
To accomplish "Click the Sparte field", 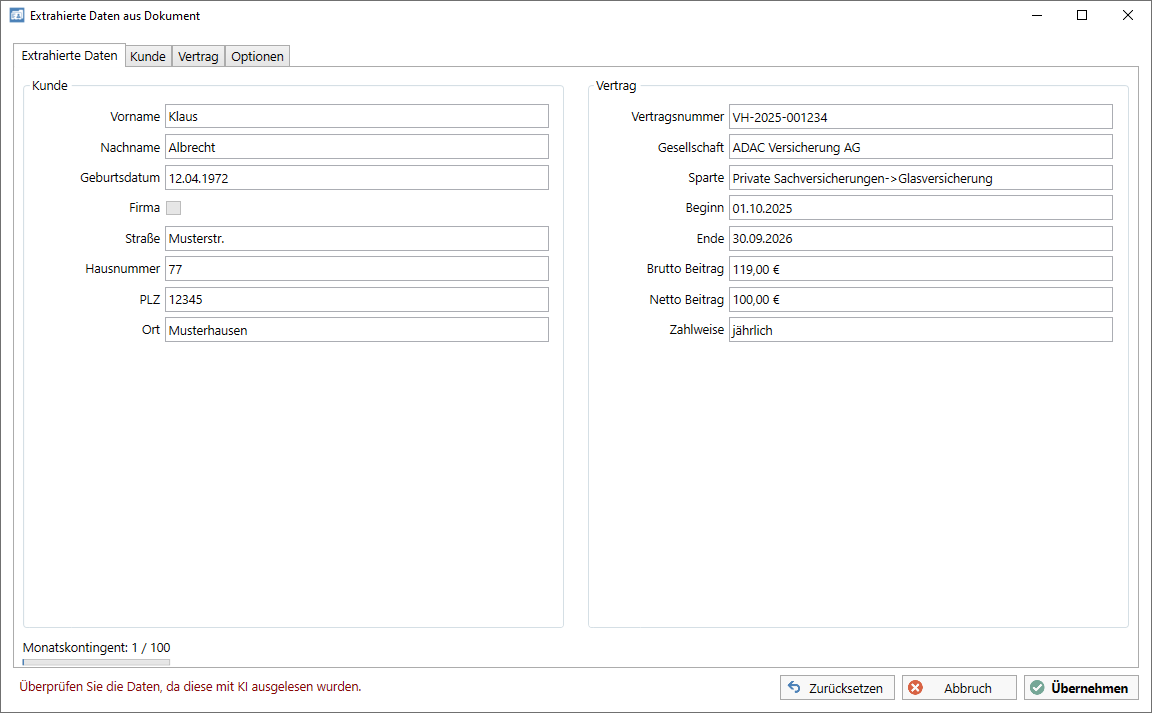I will pos(920,178).
